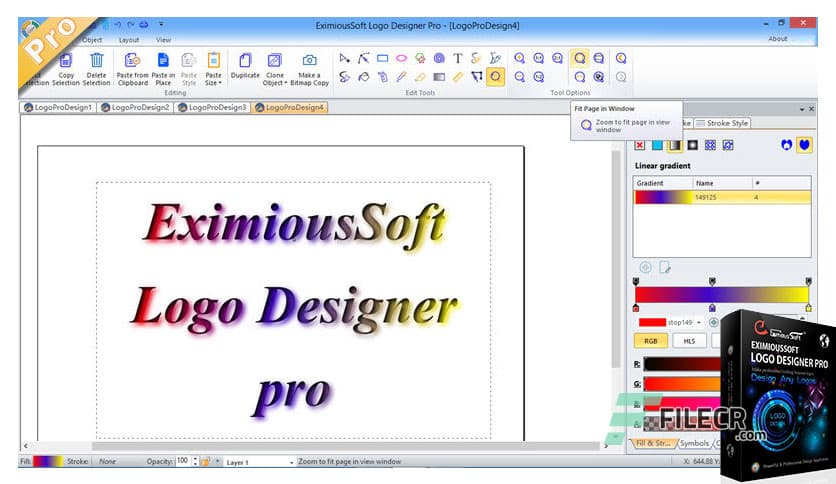Open the Object ribbon tab
Viewport: 836px width, 484px height.
pyautogui.click(x=92, y=40)
